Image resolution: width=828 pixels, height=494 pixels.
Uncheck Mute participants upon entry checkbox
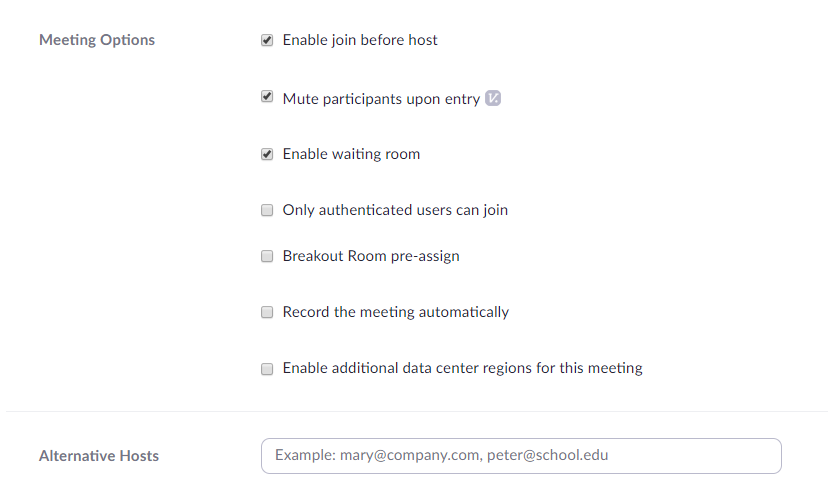coord(267,97)
